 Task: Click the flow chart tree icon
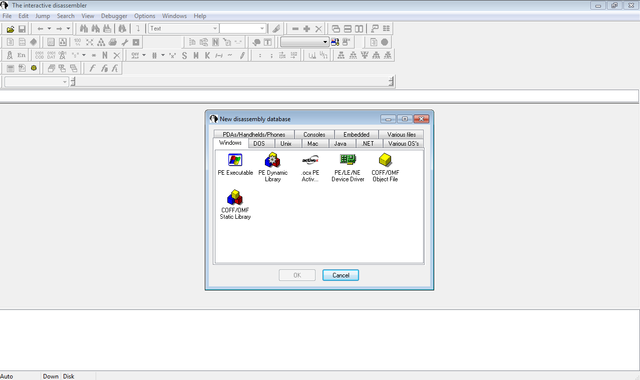point(101,42)
